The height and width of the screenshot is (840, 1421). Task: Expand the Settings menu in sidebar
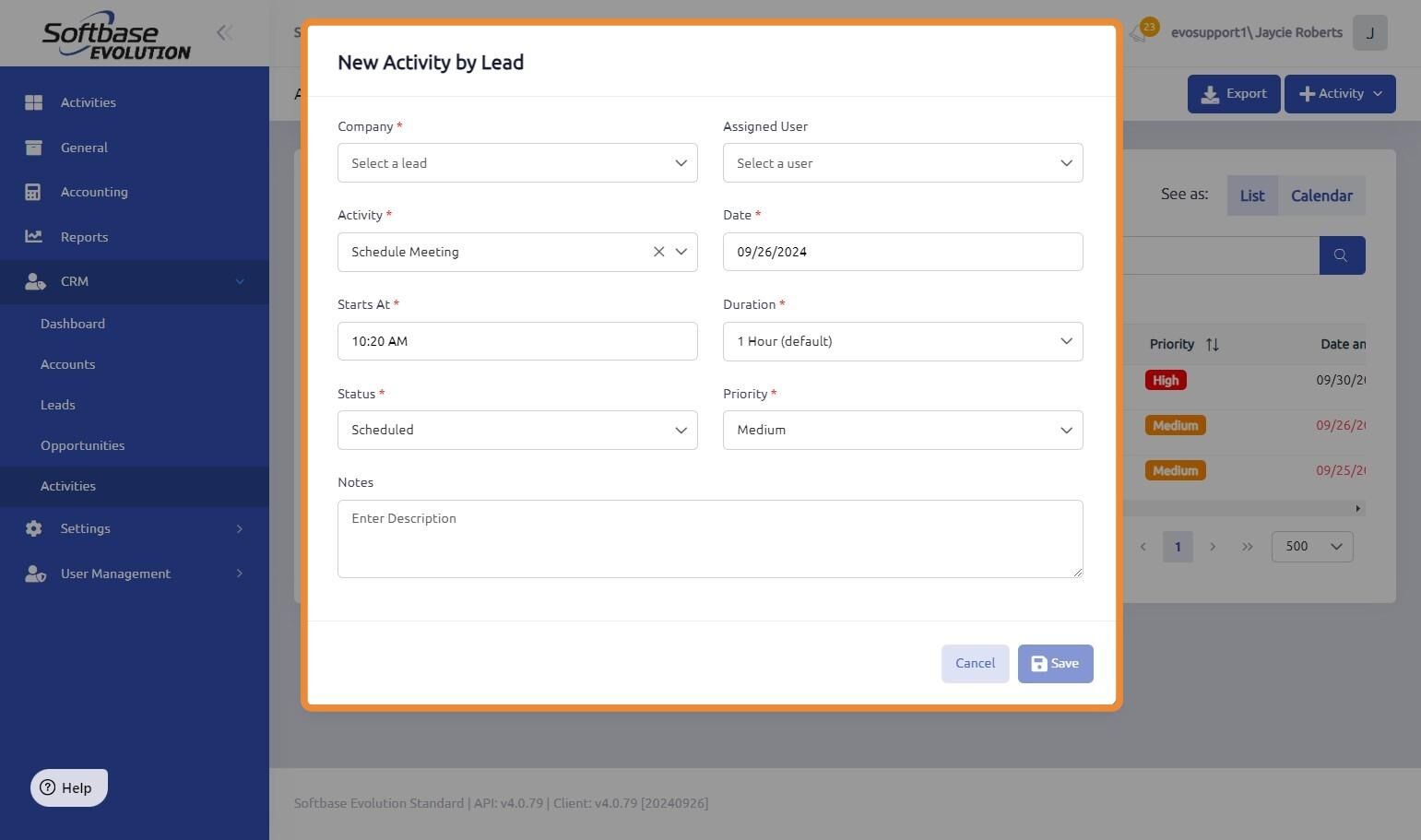point(135,528)
